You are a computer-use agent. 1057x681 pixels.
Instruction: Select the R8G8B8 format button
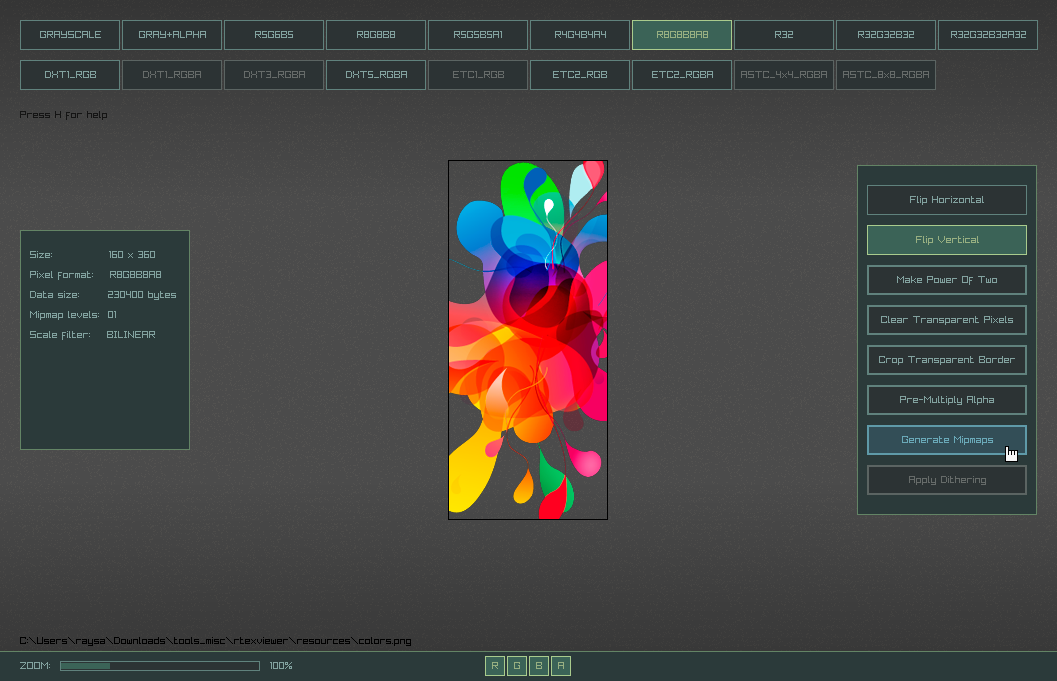click(376, 35)
